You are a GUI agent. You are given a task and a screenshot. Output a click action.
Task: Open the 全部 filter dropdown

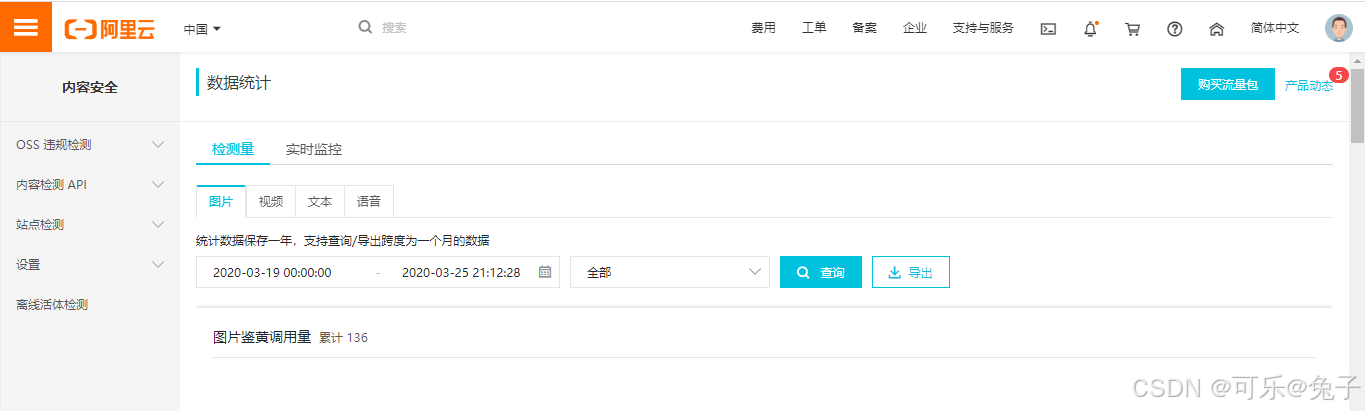click(x=670, y=272)
